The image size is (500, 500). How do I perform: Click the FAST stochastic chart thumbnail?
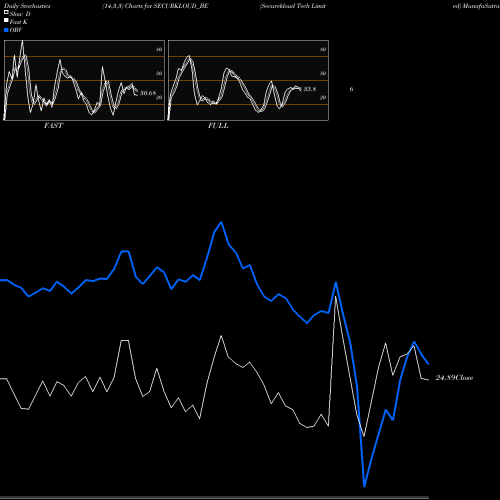(x=84, y=80)
